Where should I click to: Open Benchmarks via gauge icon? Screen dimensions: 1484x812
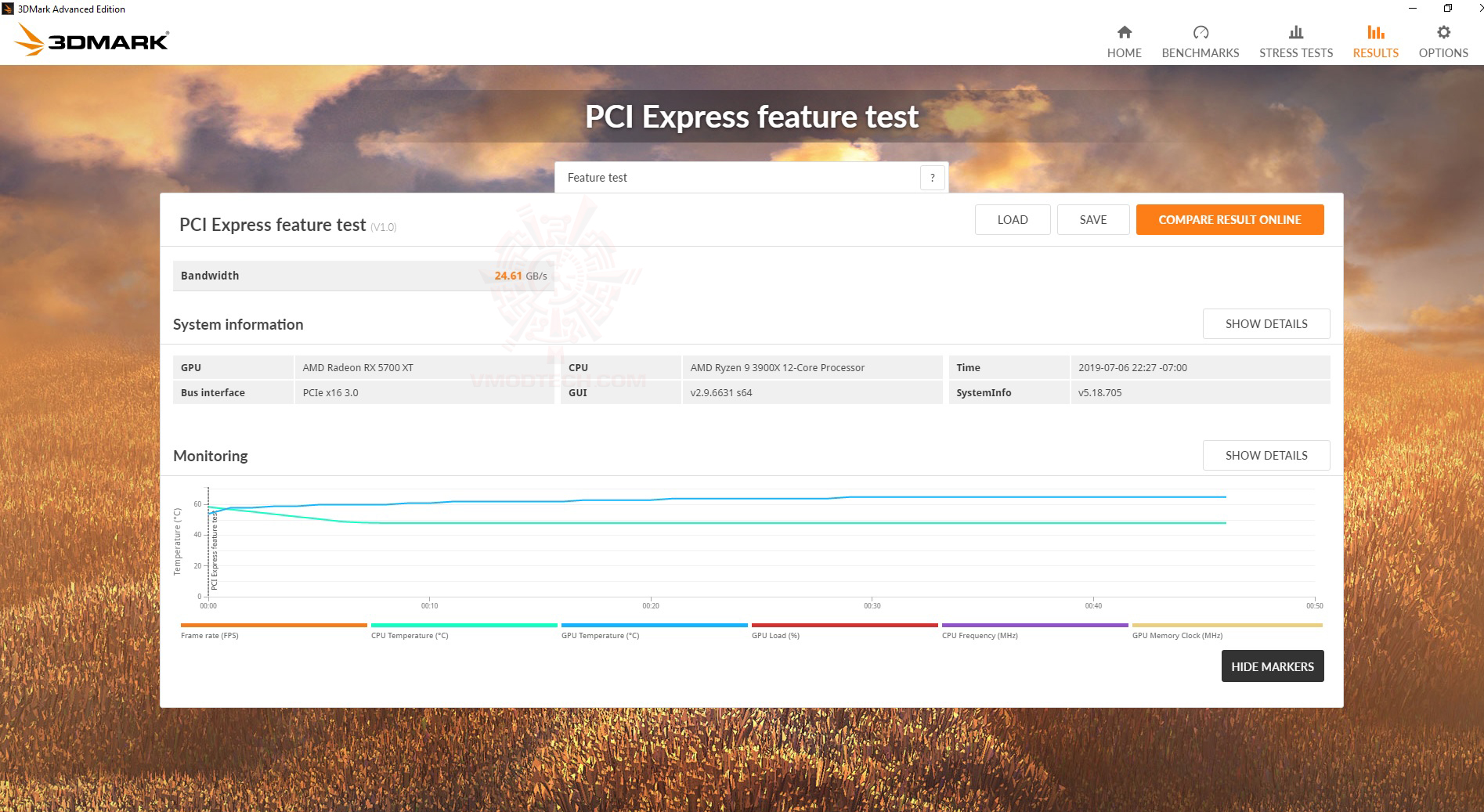1201,32
